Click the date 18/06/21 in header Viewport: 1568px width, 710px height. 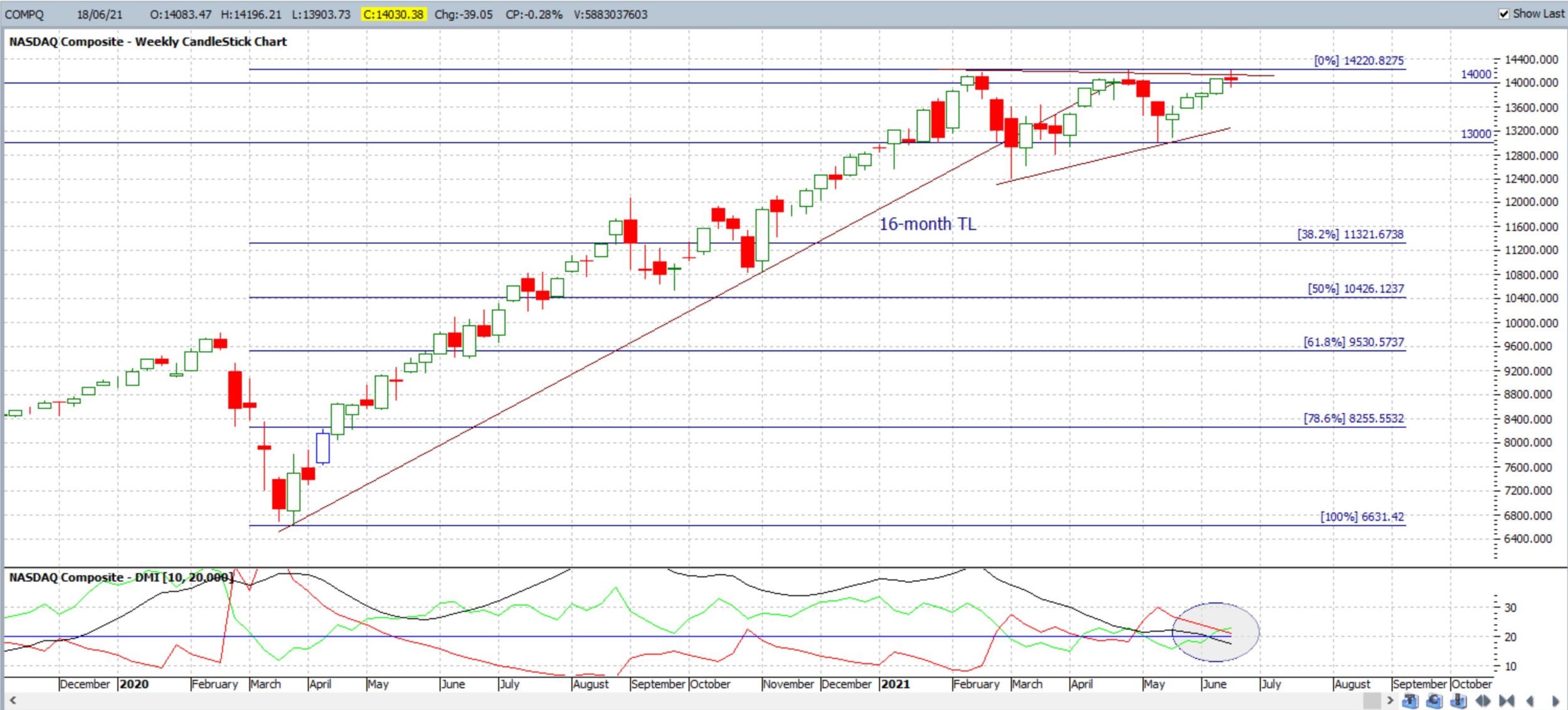coord(100,14)
